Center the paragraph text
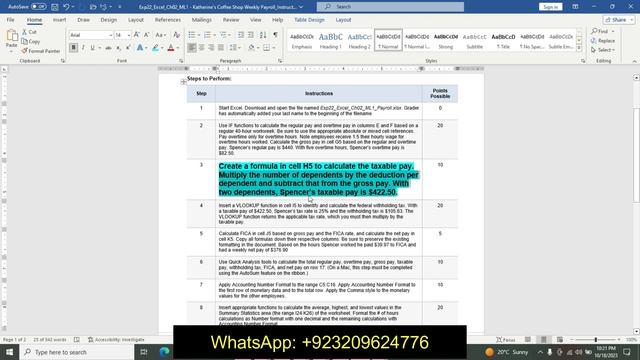This screenshot has height=360, width=640. [x=201, y=48]
